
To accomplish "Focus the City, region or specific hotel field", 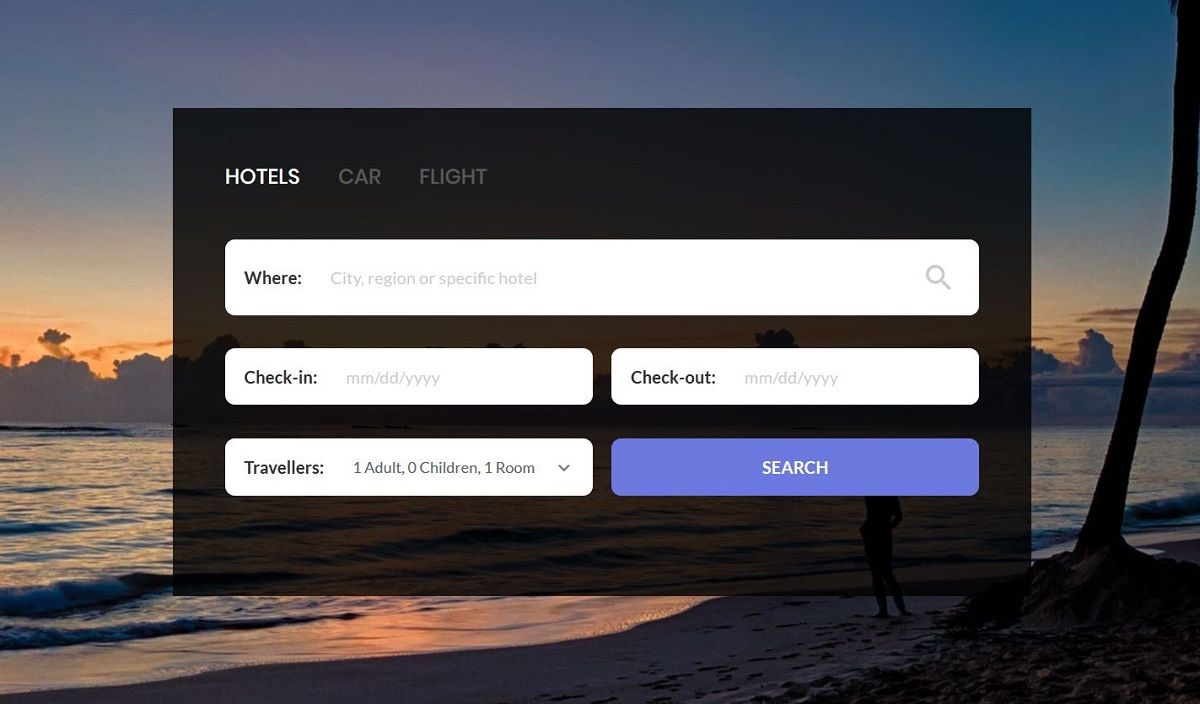I will coord(620,278).
